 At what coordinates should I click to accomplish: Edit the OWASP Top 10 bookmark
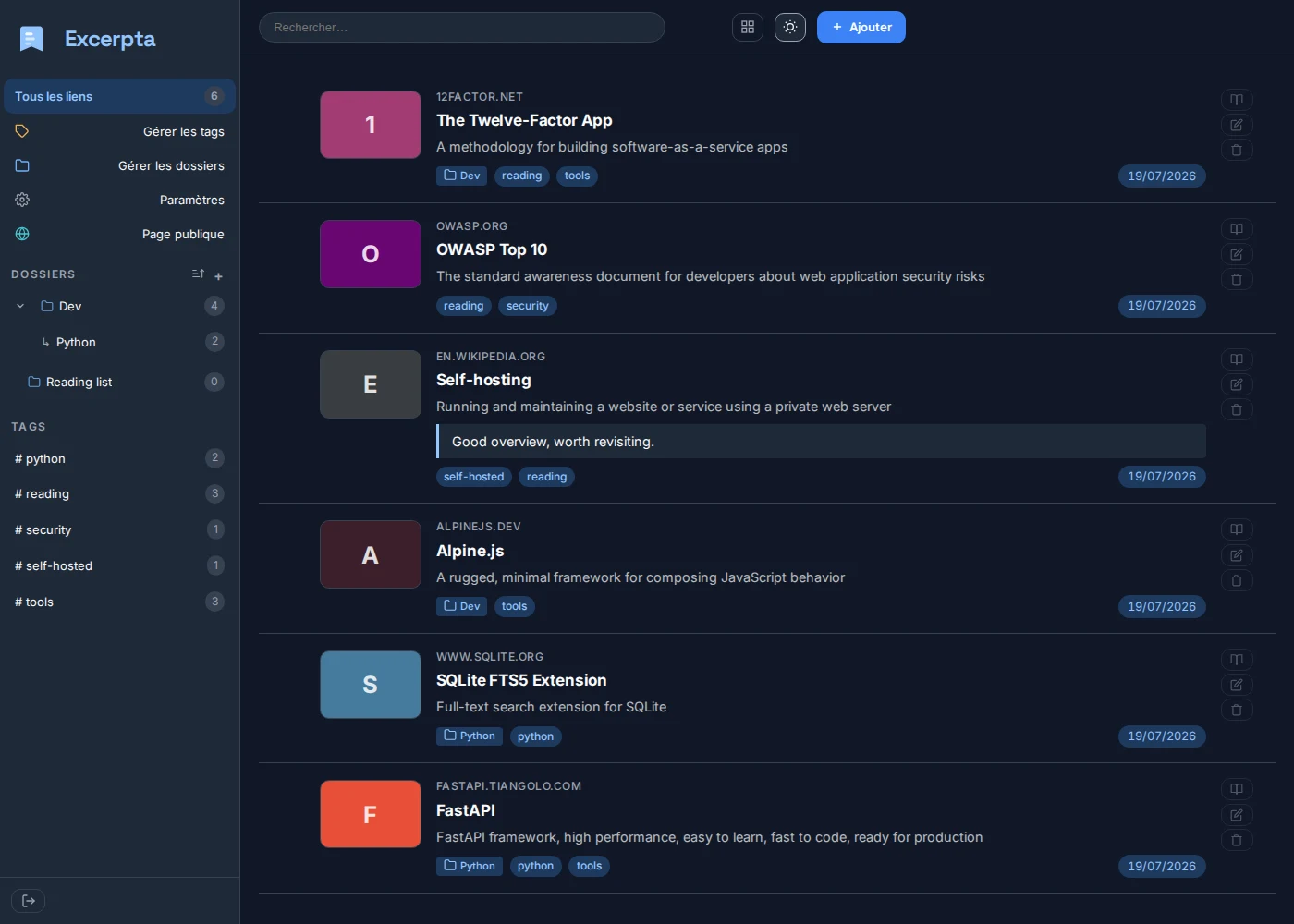(1237, 254)
